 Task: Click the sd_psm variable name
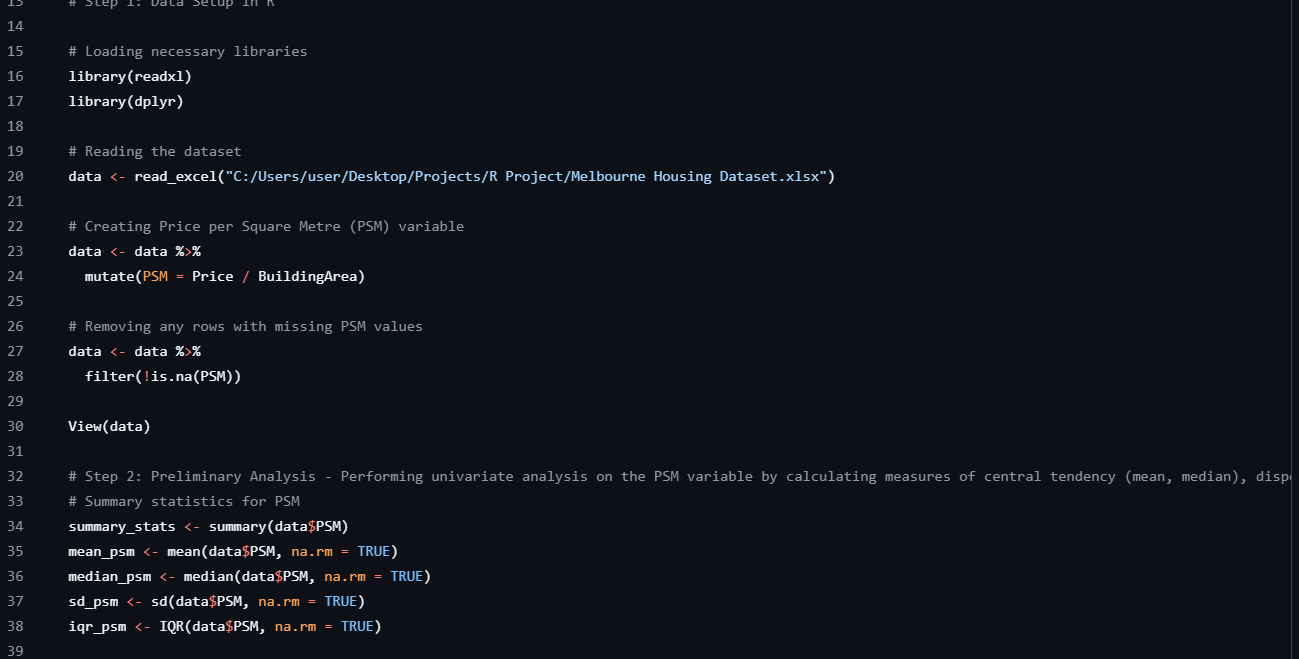click(x=92, y=601)
